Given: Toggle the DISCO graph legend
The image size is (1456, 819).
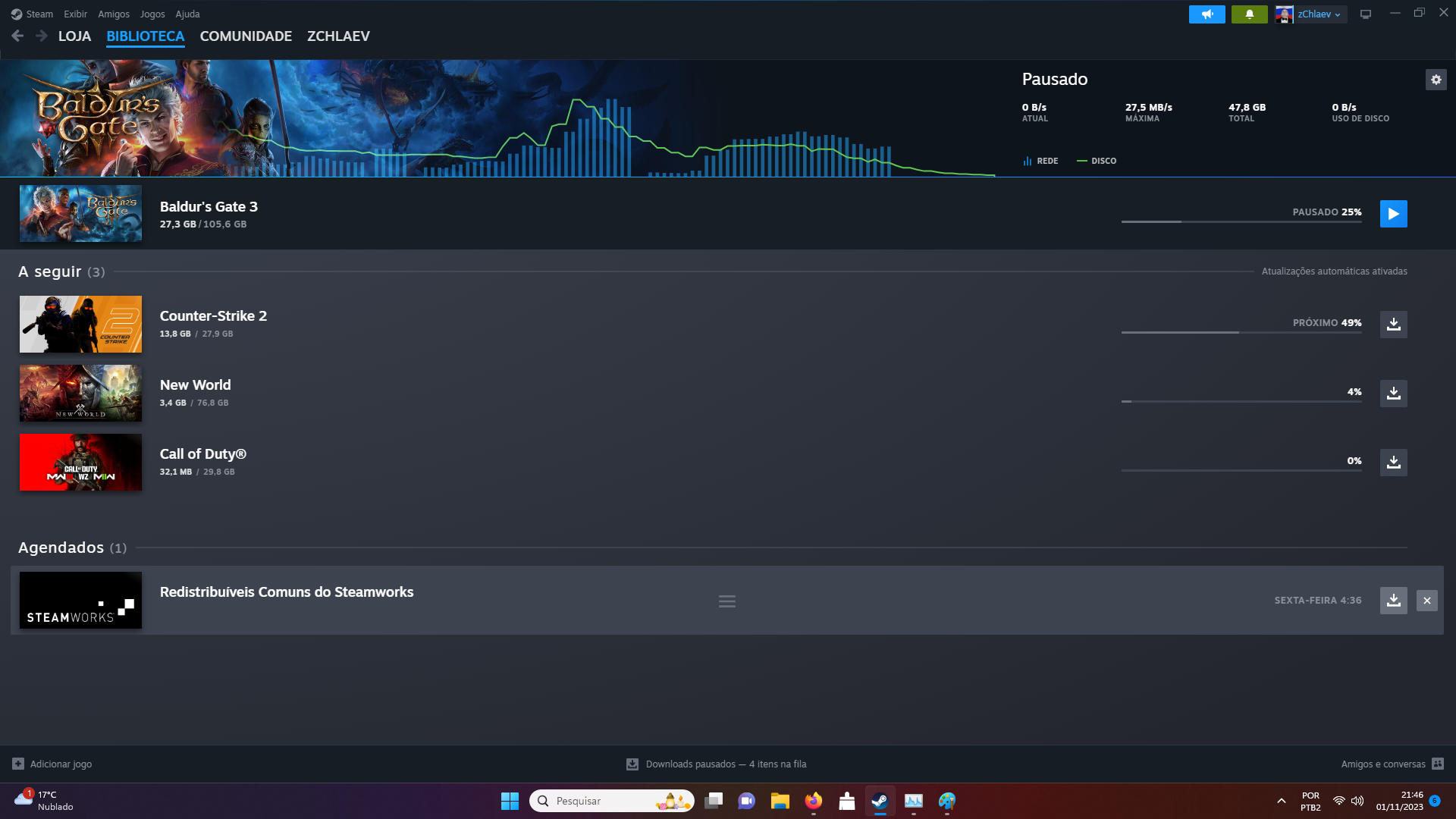Looking at the screenshot, I should tap(1097, 161).
